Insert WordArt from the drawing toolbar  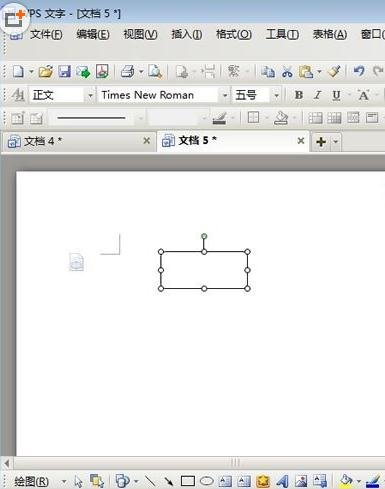pyautogui.click(x=282, y=481)
